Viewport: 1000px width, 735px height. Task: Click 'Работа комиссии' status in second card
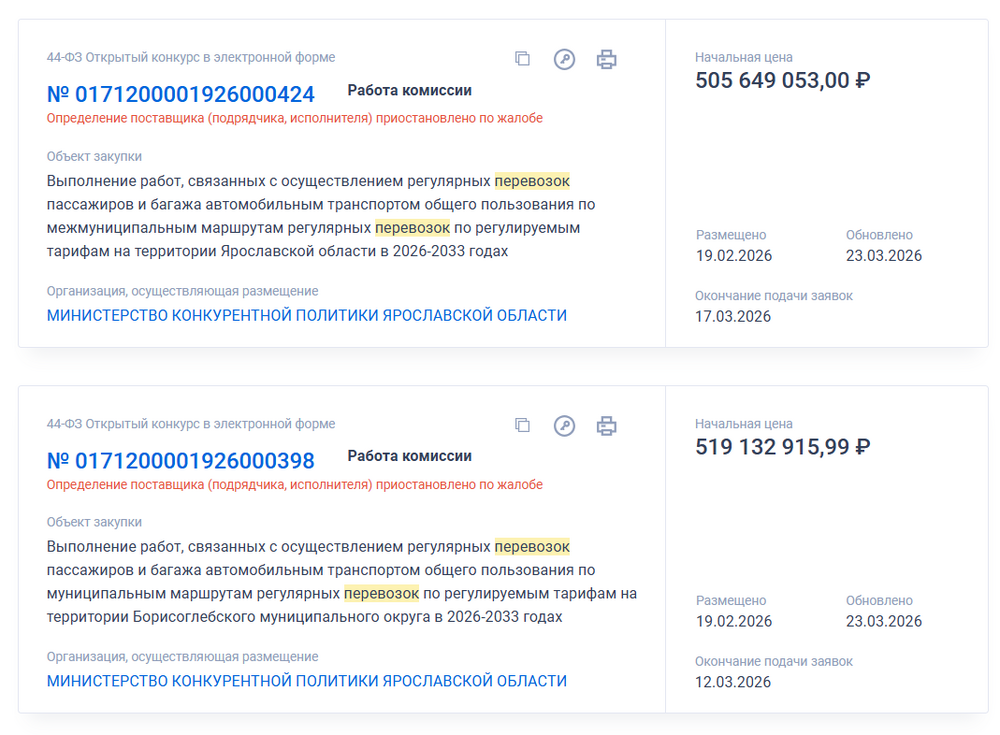[409, 456]
